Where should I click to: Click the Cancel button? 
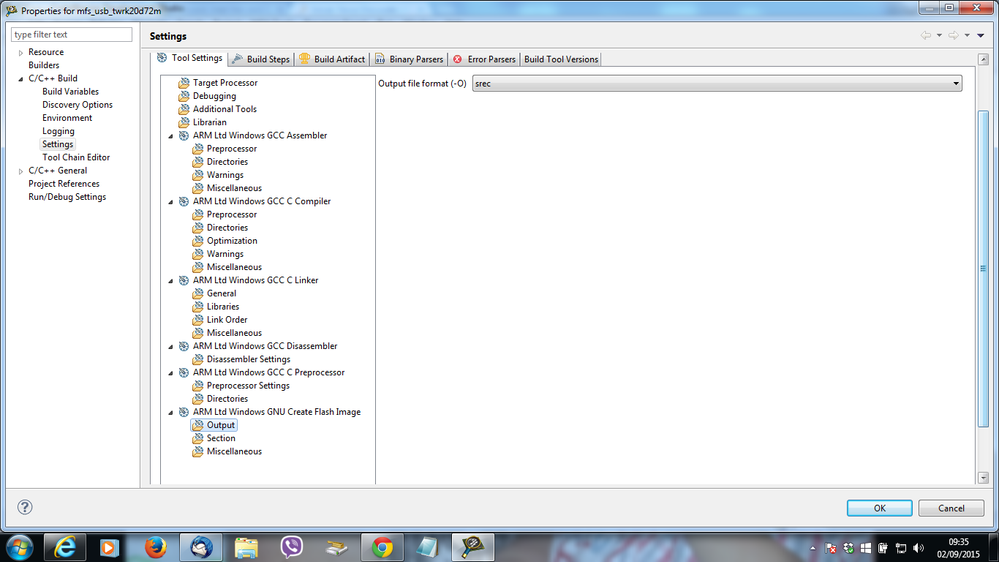(951, 508)
